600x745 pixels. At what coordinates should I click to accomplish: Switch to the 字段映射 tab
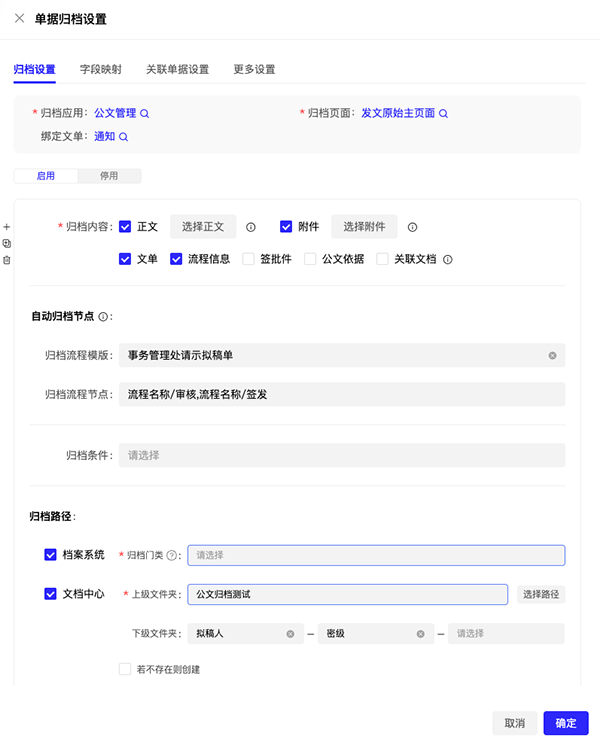(100, 70)
